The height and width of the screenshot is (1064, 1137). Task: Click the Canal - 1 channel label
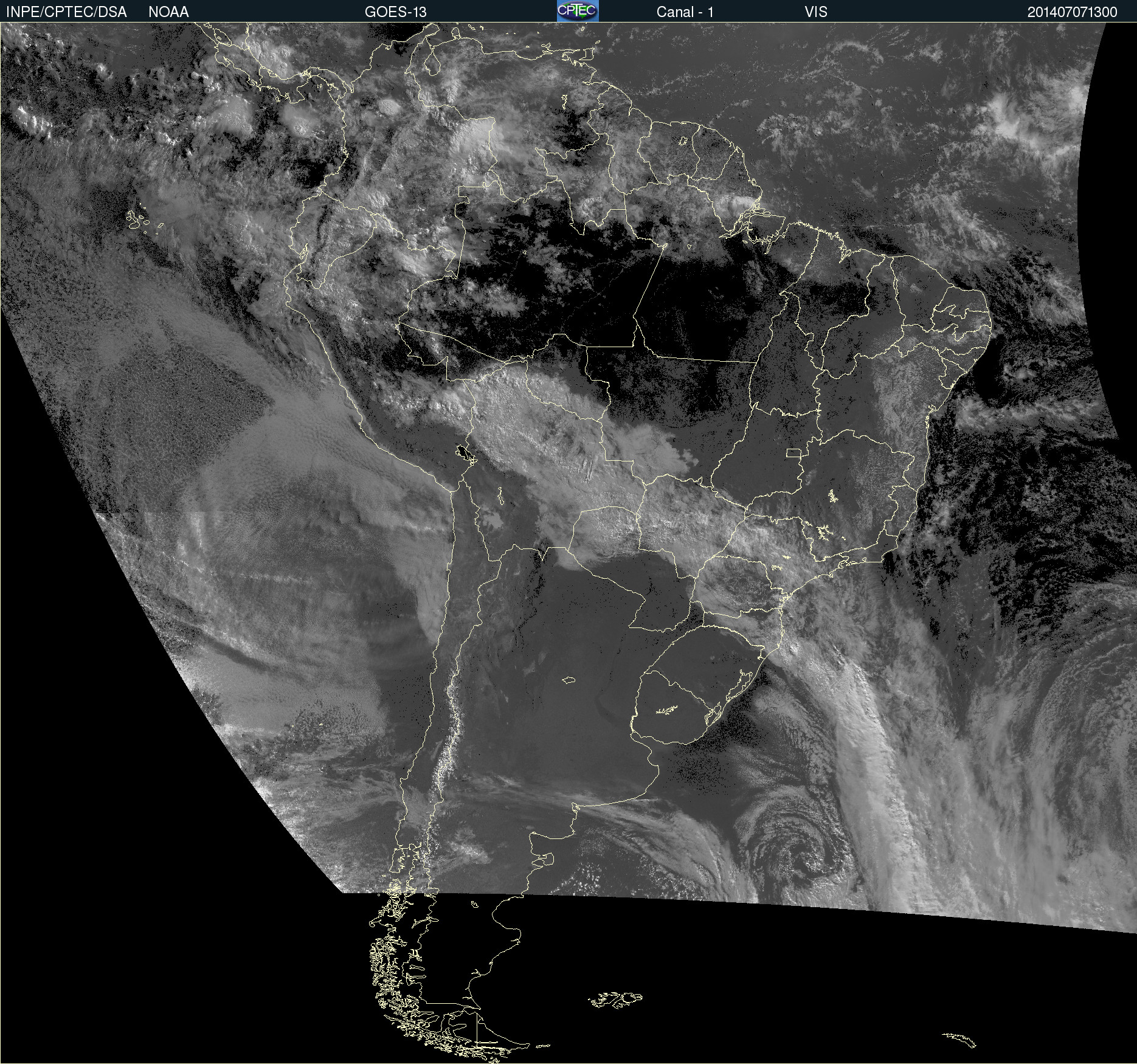[x=685, y=12]
